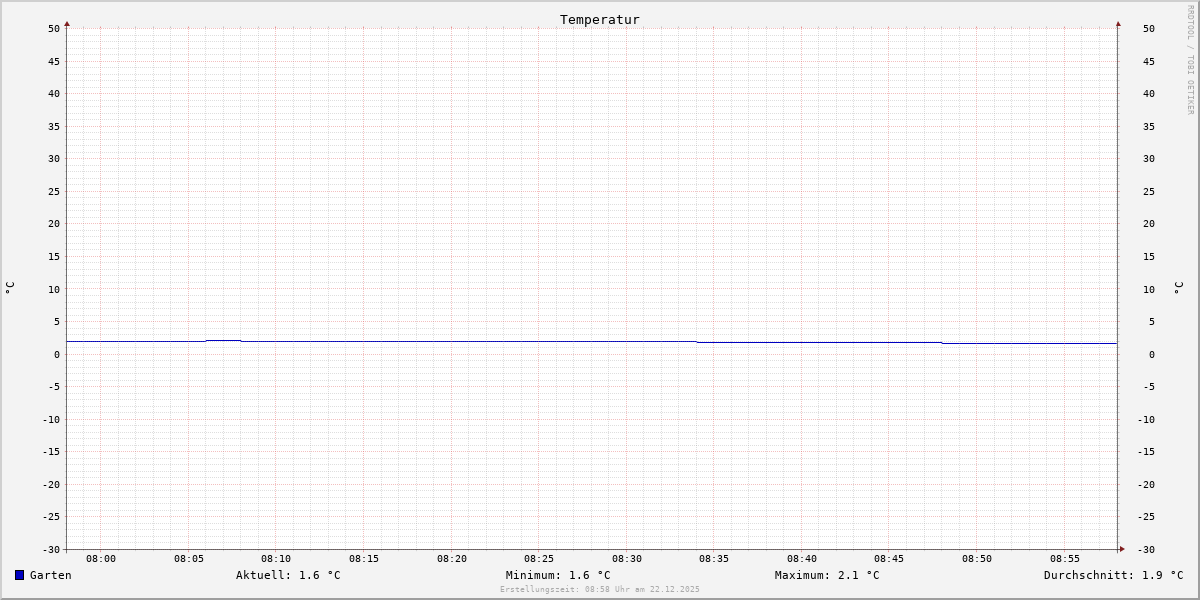Click the Erstellungszeit timestamp footer text

(600, 590)
